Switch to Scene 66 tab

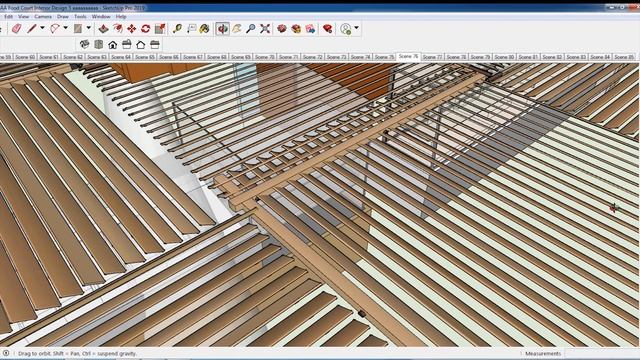click(169, 57)
